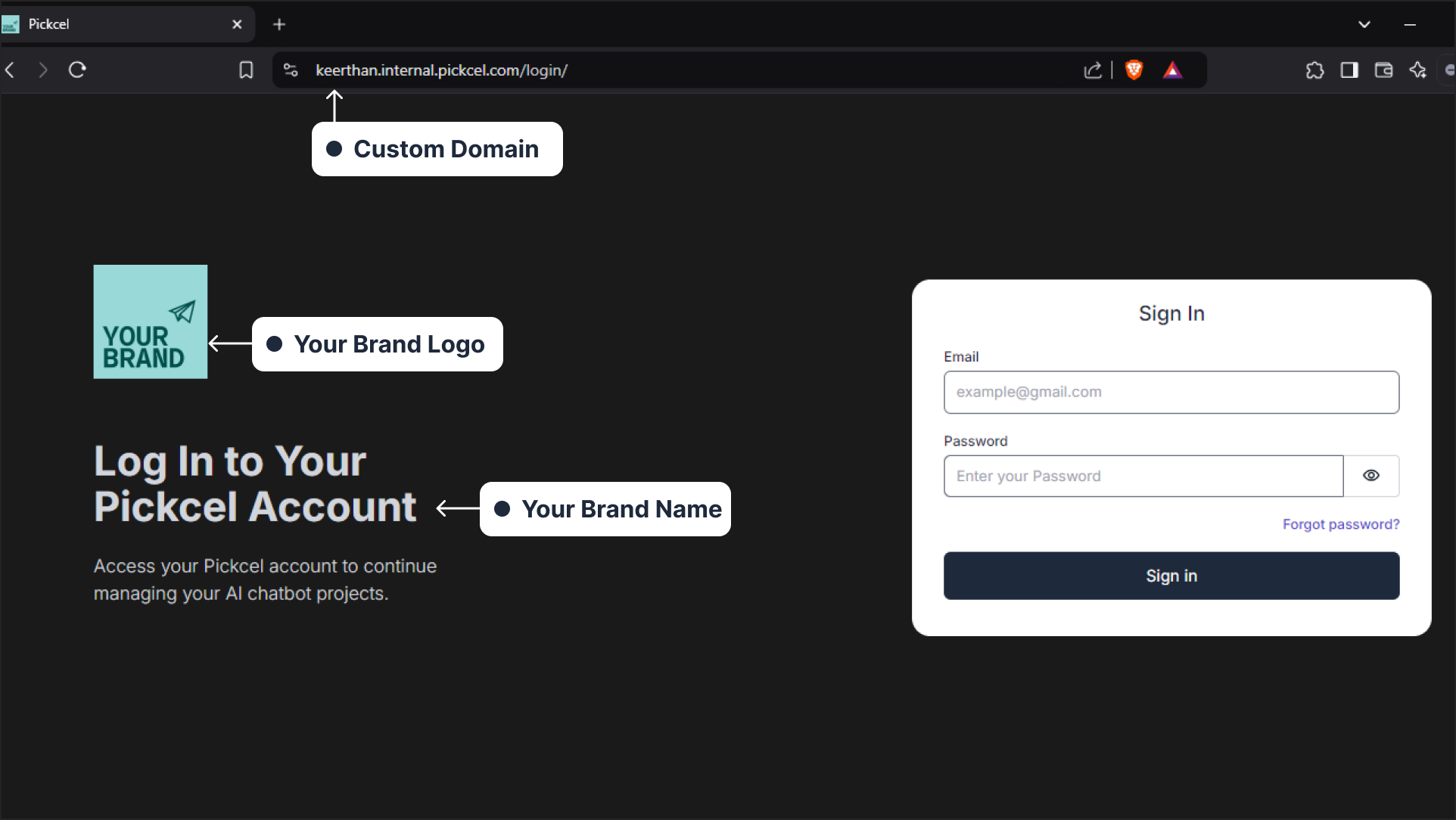
Task: Click 'Log In to Your Pickcel Account' heading
Action: pos(255,484)
